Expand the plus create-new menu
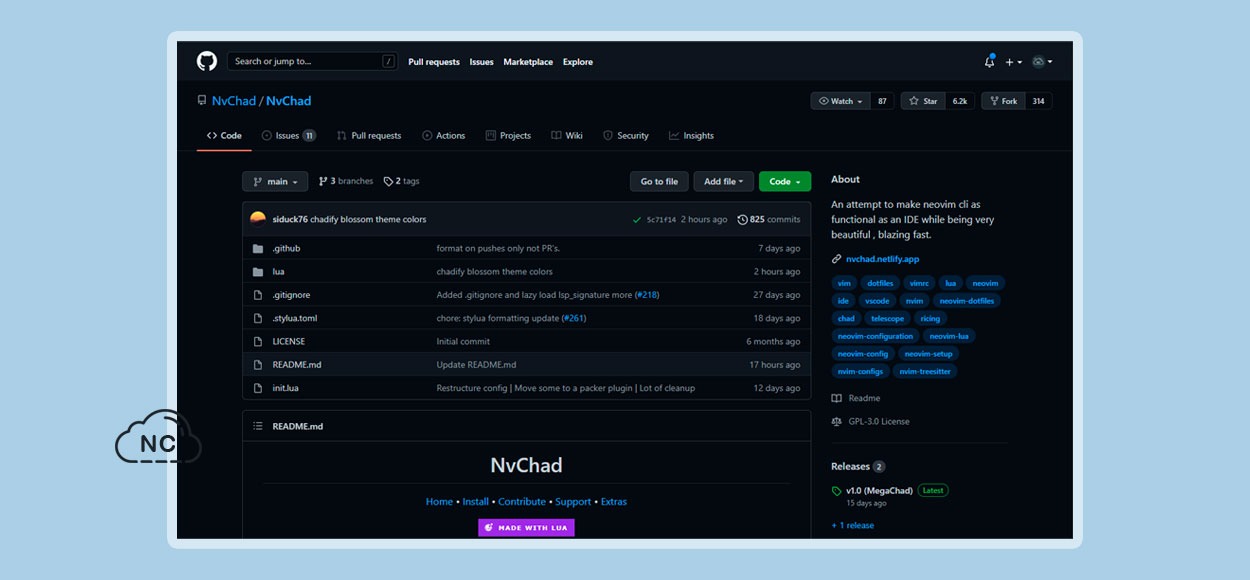Viewport: 1250px width, 580px height. (x=1014, y=61)
